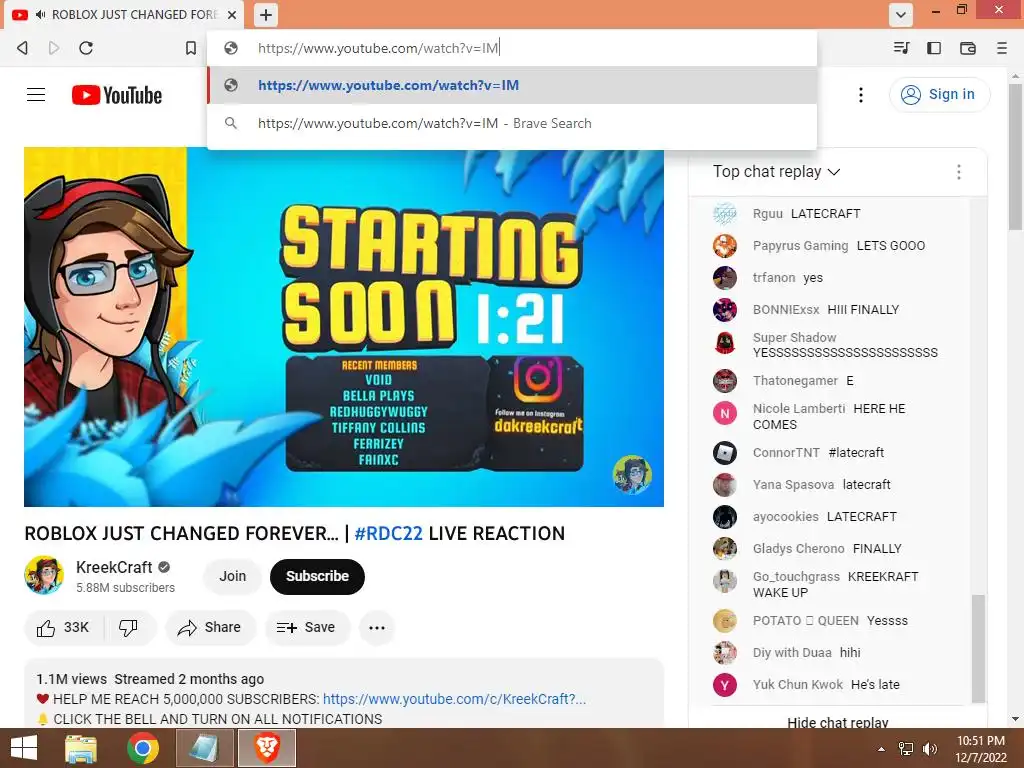Screen dimensions: 1024x768
Task: Select the URL suggestion https://www.youtube.com/watch?v=IM
Action: point(512,85)
